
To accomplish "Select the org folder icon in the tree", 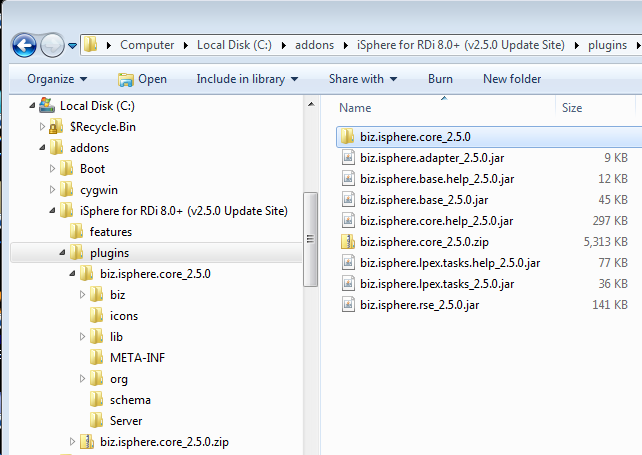I will click(x=96, y=378).
